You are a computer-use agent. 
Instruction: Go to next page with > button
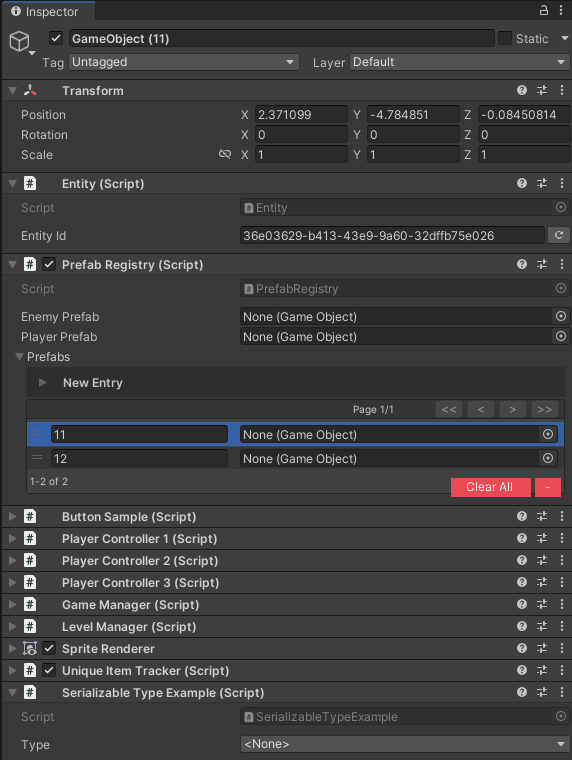[x=513, y=409]
